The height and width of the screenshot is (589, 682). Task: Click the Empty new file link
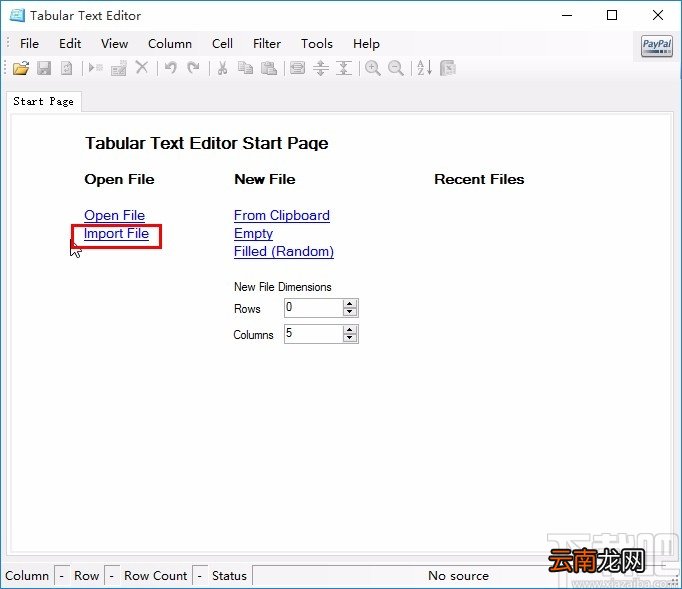[x=253, y=234]
